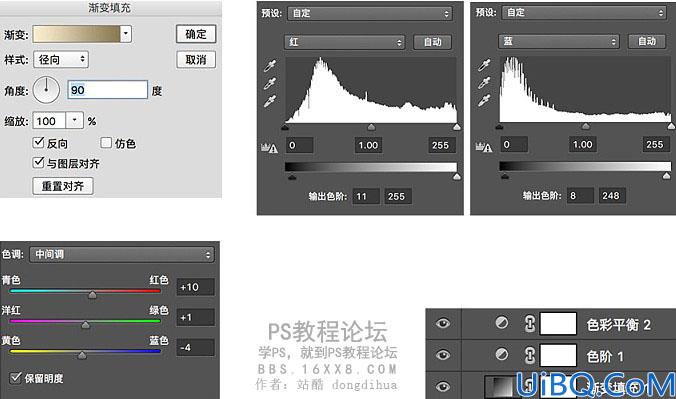This screenshot has width=676, height=399.
Task: Click gray point eyedropper in blue Levels panel
Action: 484,82
